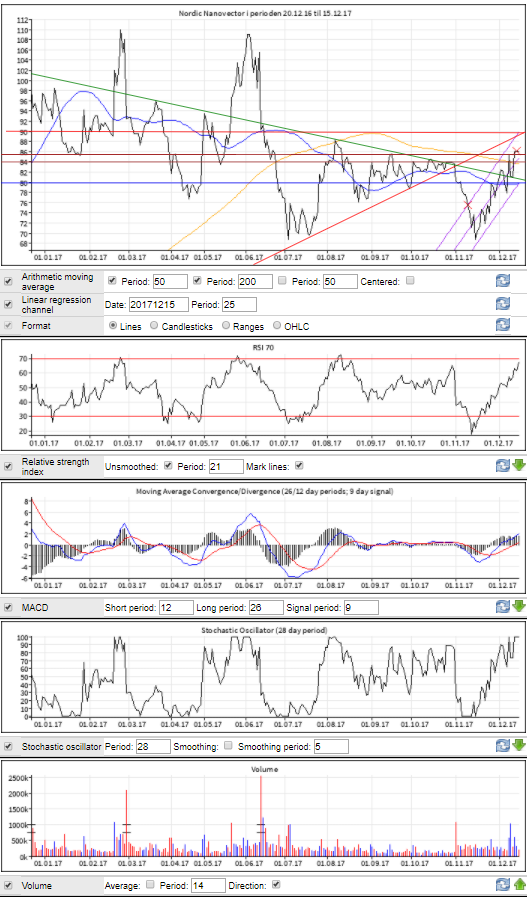
Task: Refresh the Format row
Action: (x=502, y=324)
